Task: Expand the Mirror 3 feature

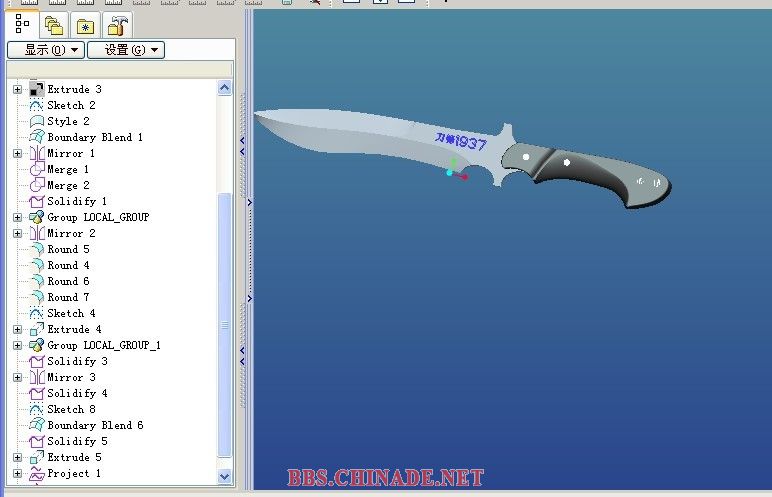Action: pyautogui.click(x=18, y=377)
